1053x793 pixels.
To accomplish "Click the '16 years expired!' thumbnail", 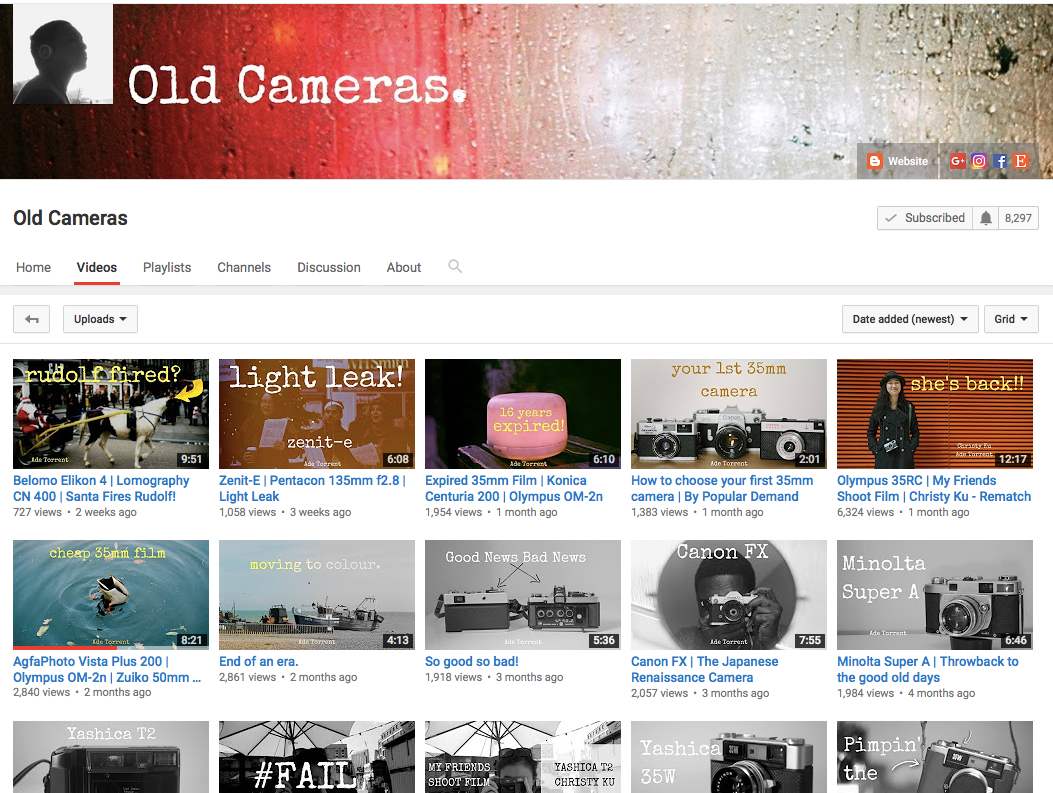I will (523, 414).
